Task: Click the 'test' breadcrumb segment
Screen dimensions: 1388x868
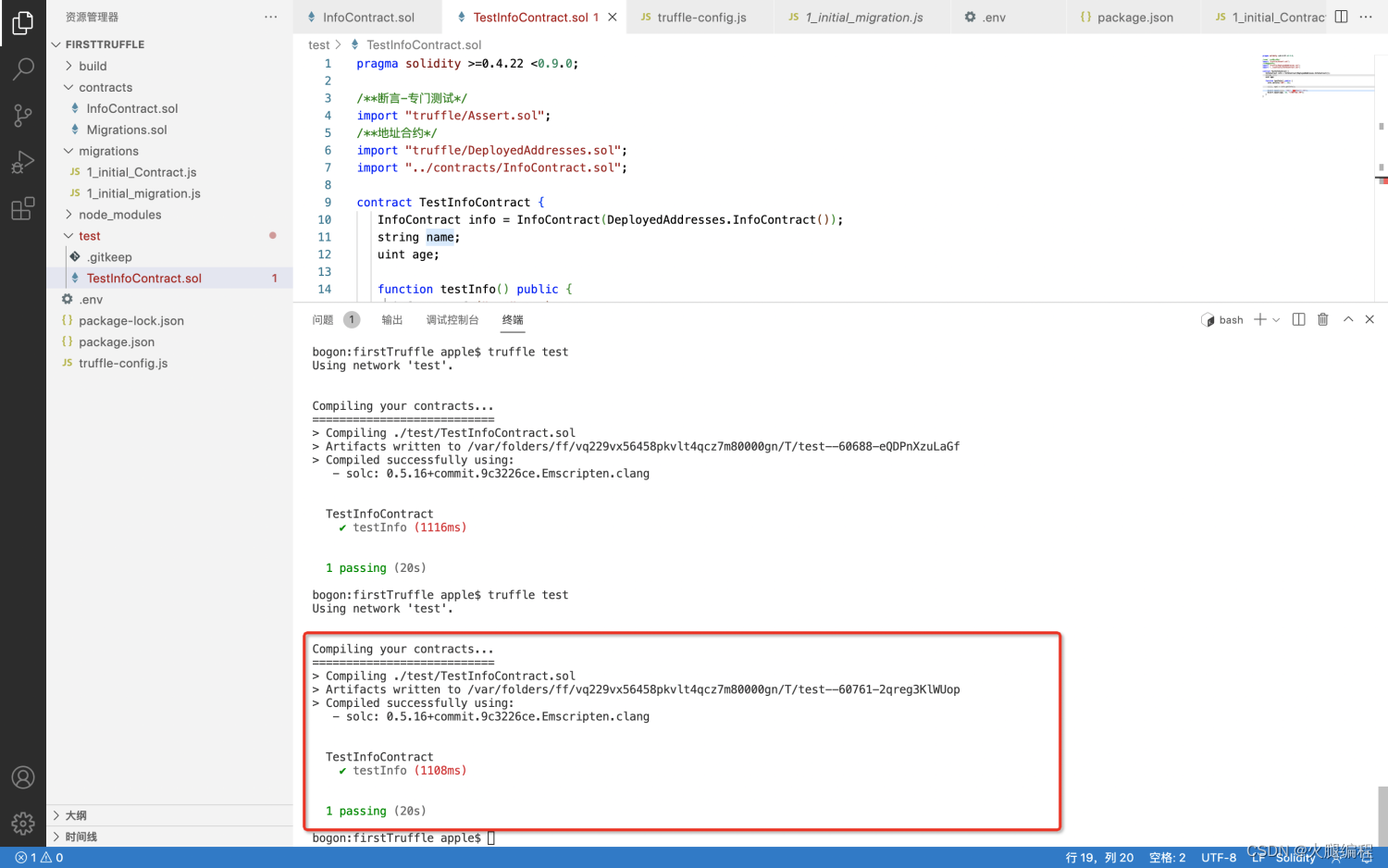Action: coord(319,44)
